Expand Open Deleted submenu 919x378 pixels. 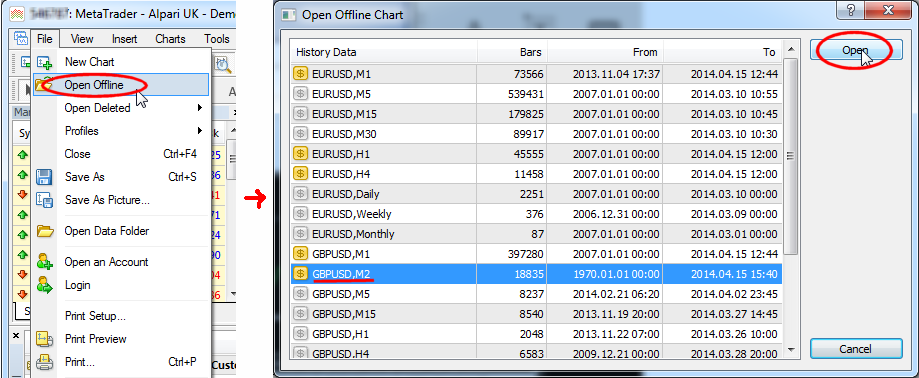pos(121,108)
